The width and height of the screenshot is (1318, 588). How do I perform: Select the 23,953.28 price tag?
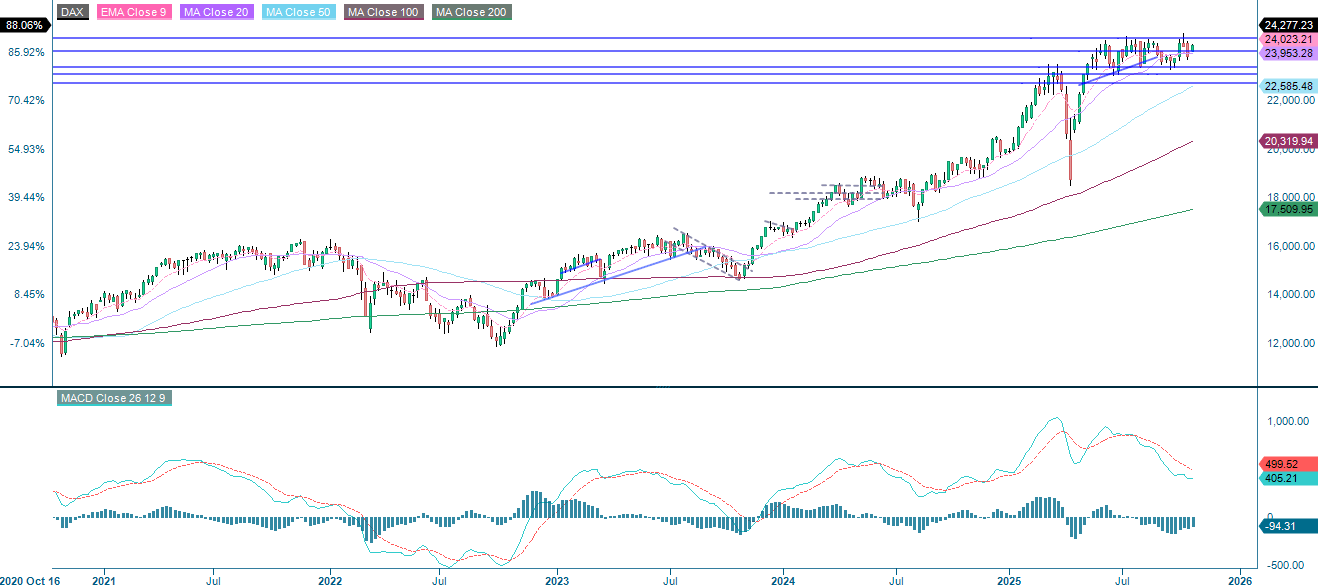[x=1288, y=53]
